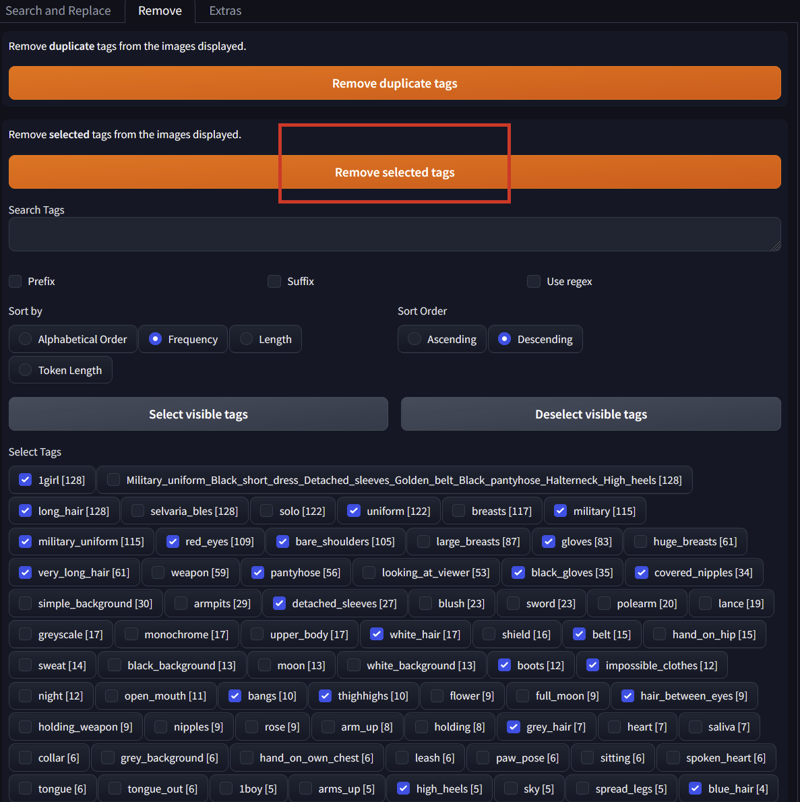This screenshot has height=802, width=800.
Task: Uncheck the black_gloves [35] tag
Action: (x=518, y=572)
